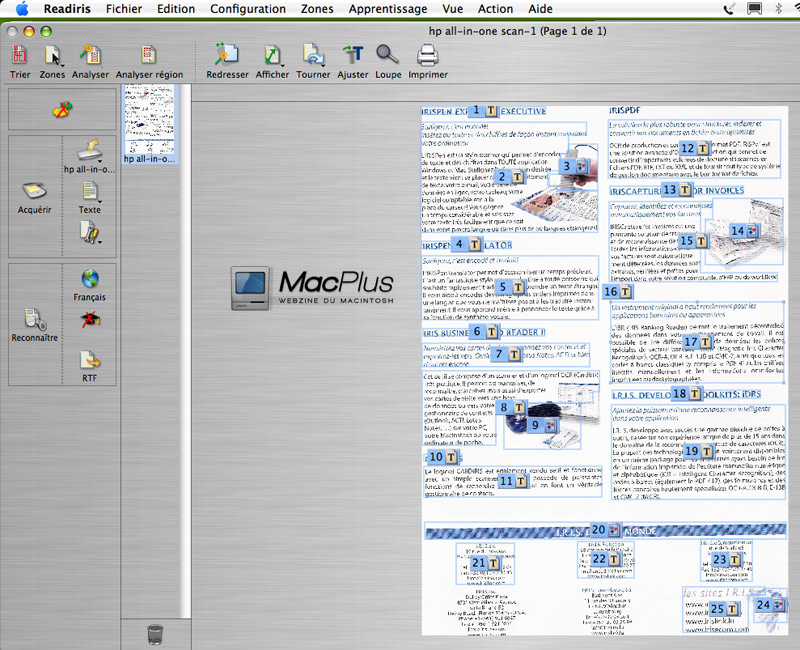
Task: Open the Apprentissage menu
Action: pyautogui.click(x=388, y=9)
